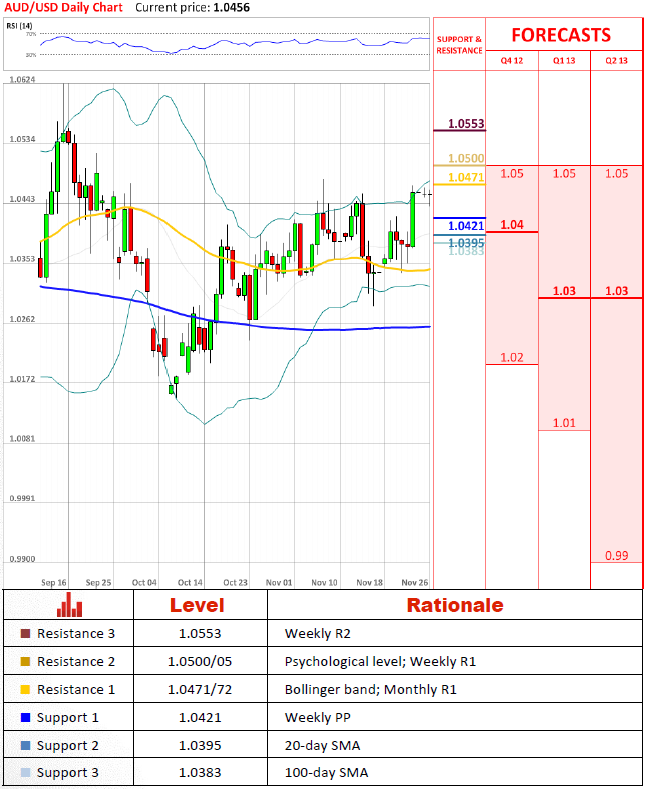Select the Support 3 light blue swatch
The width and height of the screenshot is (647, 789).
tap(24, 774)
